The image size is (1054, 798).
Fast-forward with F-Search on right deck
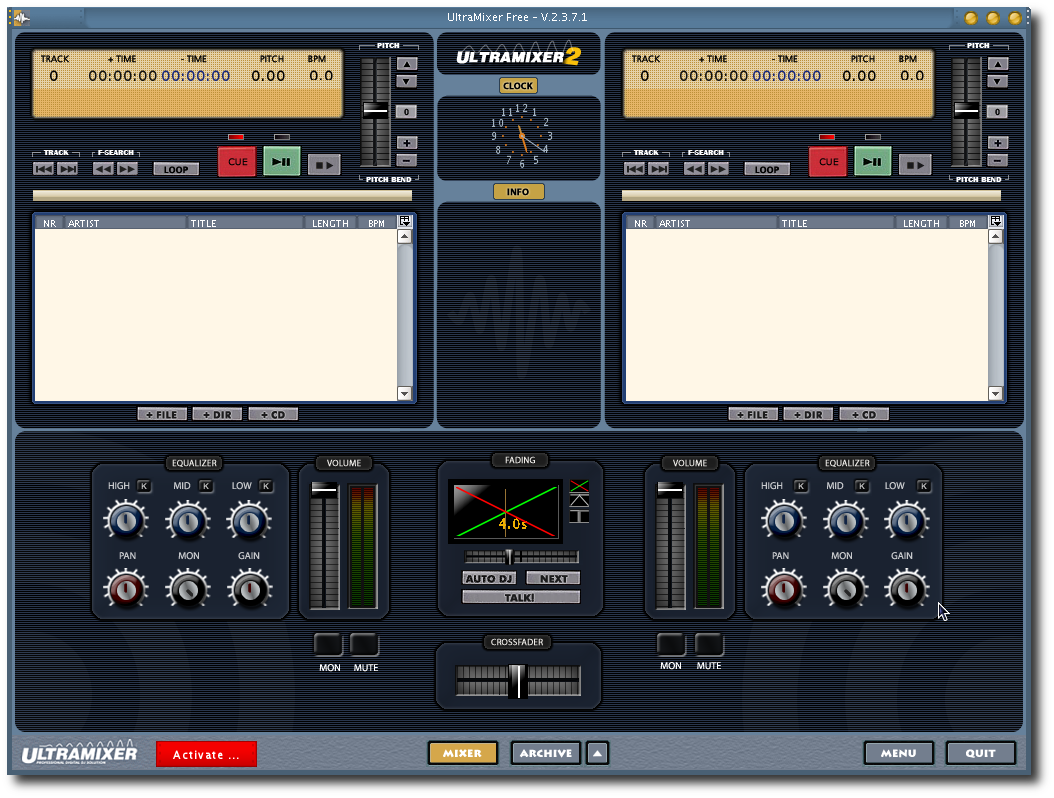[718, 169]
